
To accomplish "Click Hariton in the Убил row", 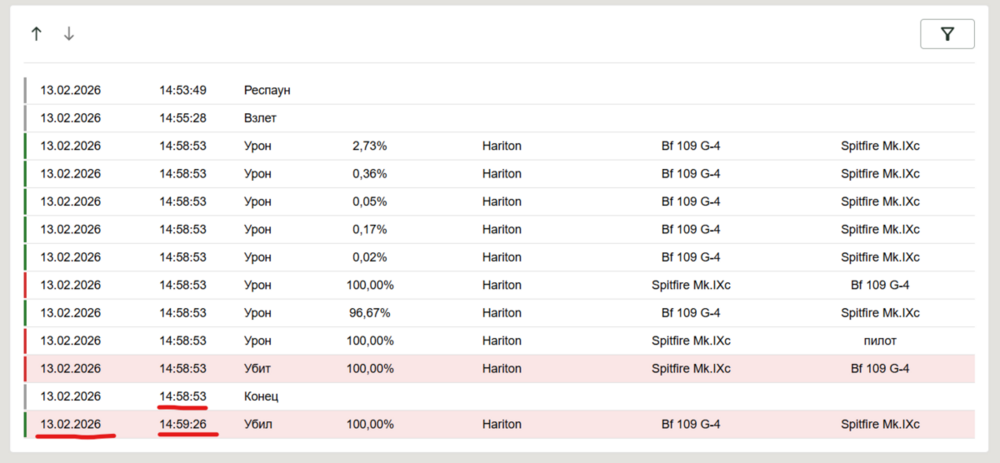I will point(501,424).
